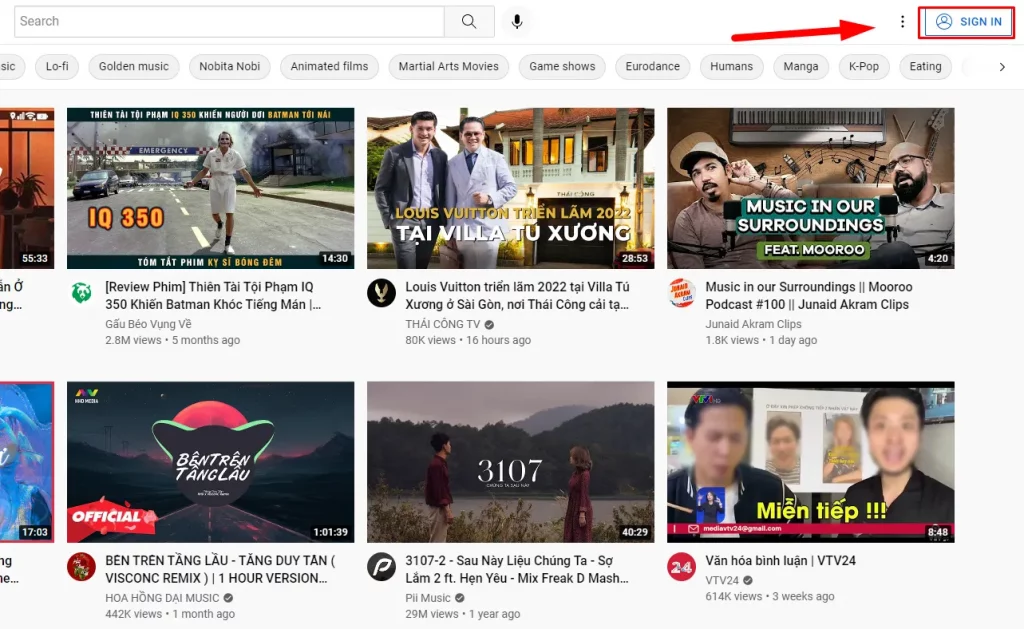
Task: Select the Nobita Nobi chip
Action: [229, 66]
